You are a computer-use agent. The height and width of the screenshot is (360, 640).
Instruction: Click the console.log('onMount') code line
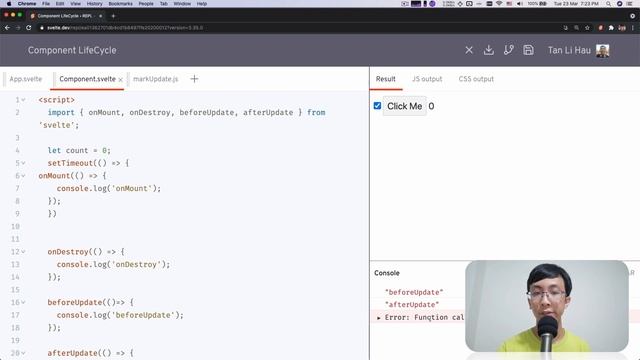[x=109, y=189]
